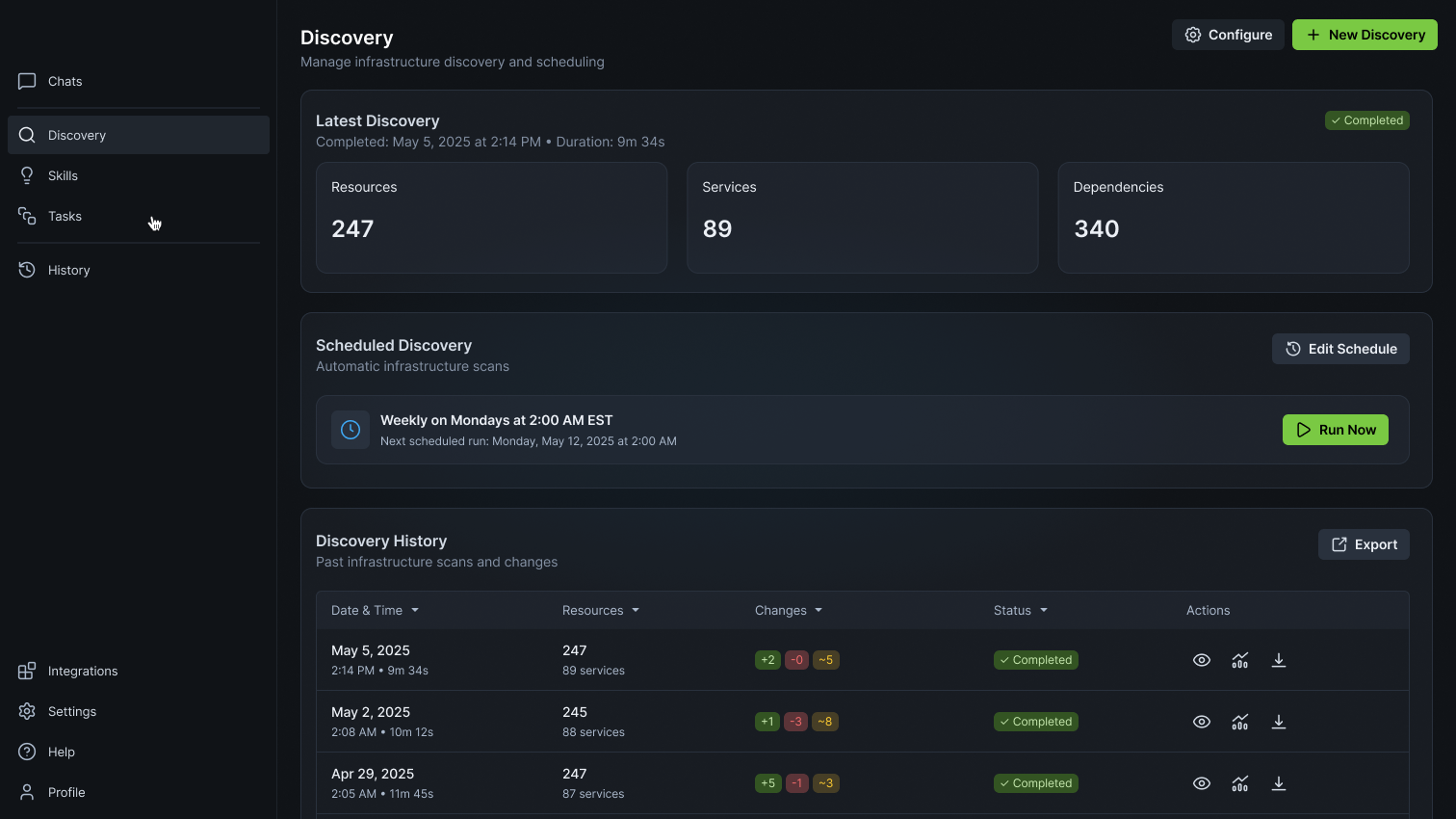Click the clock icon in Scheduled Discovery
The width and height of the screenshot is (1456, 819).
351,430
